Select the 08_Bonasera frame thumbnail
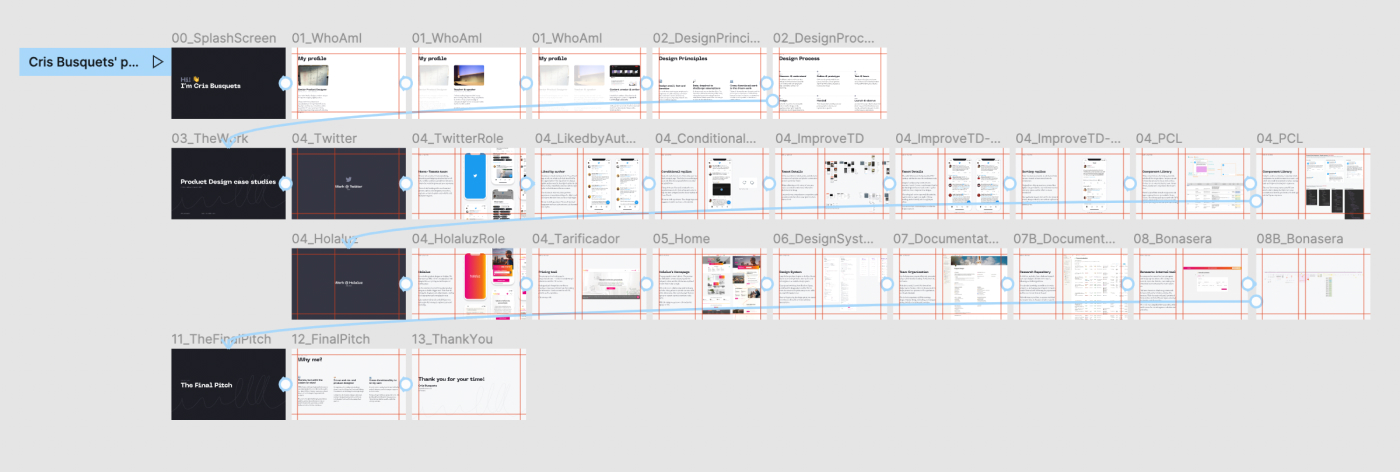Viewport: 1400px width, 472px height. (x=1192, y=284)
